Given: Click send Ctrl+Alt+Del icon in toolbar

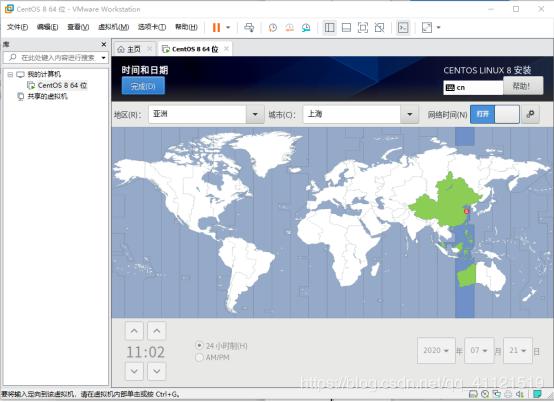Looking at the screenshot, I should pos(249,28).
